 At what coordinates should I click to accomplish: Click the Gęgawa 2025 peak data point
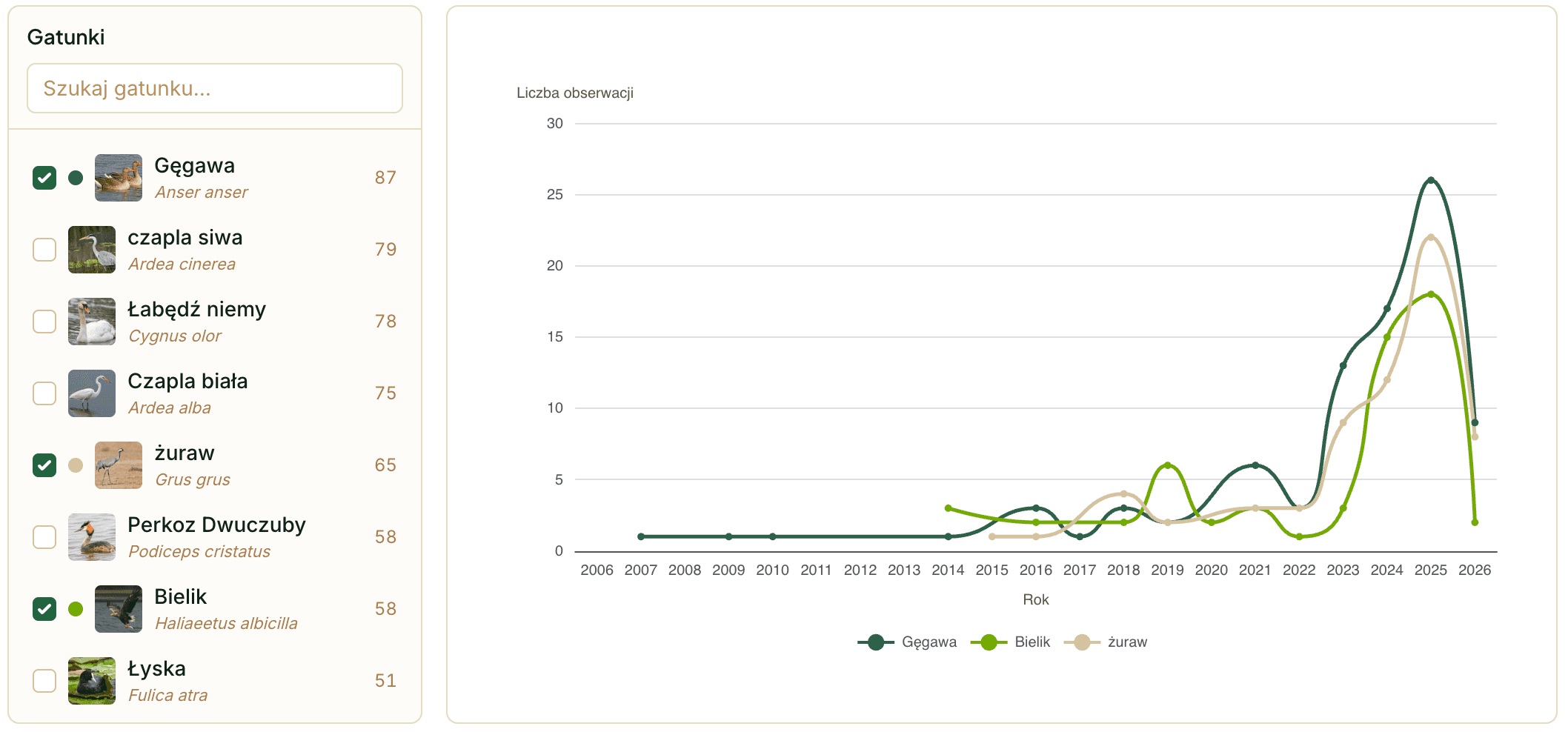coord(1431,180)
